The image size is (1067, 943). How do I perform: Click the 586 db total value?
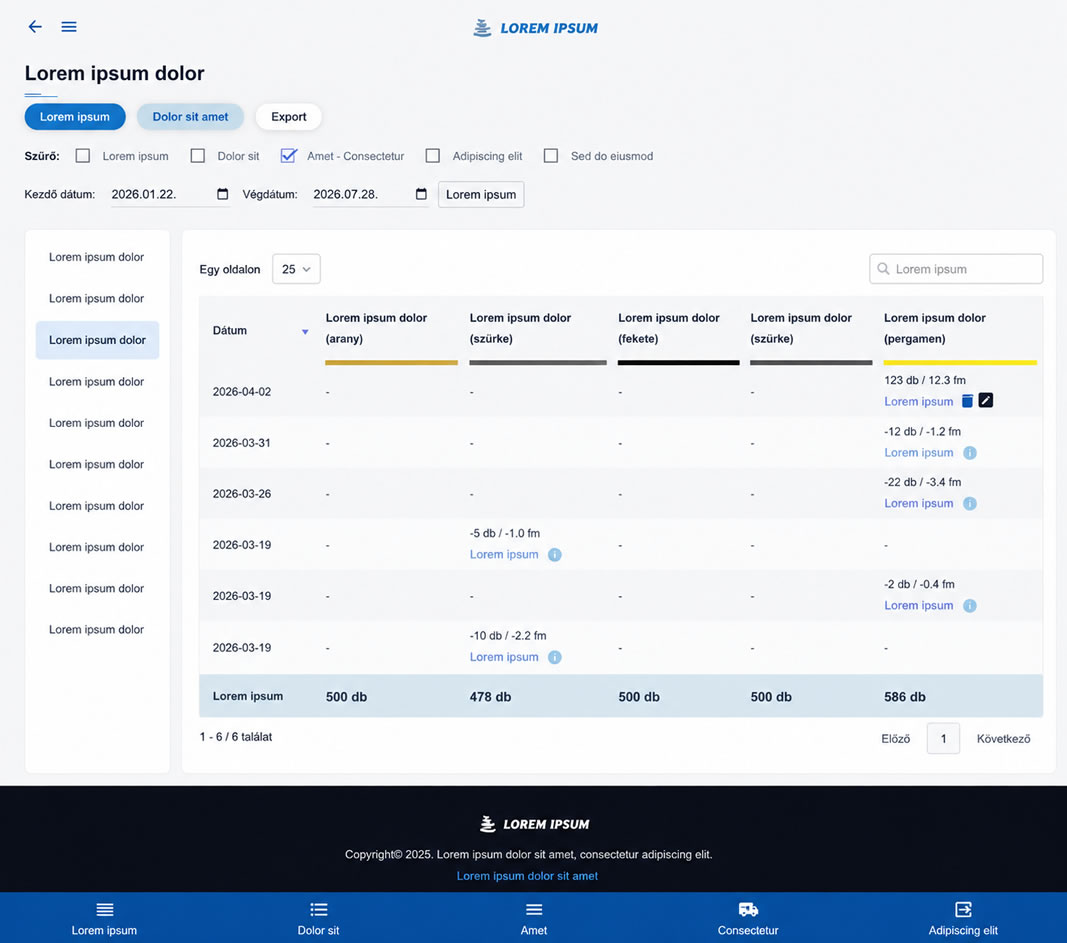pos(904,697)
